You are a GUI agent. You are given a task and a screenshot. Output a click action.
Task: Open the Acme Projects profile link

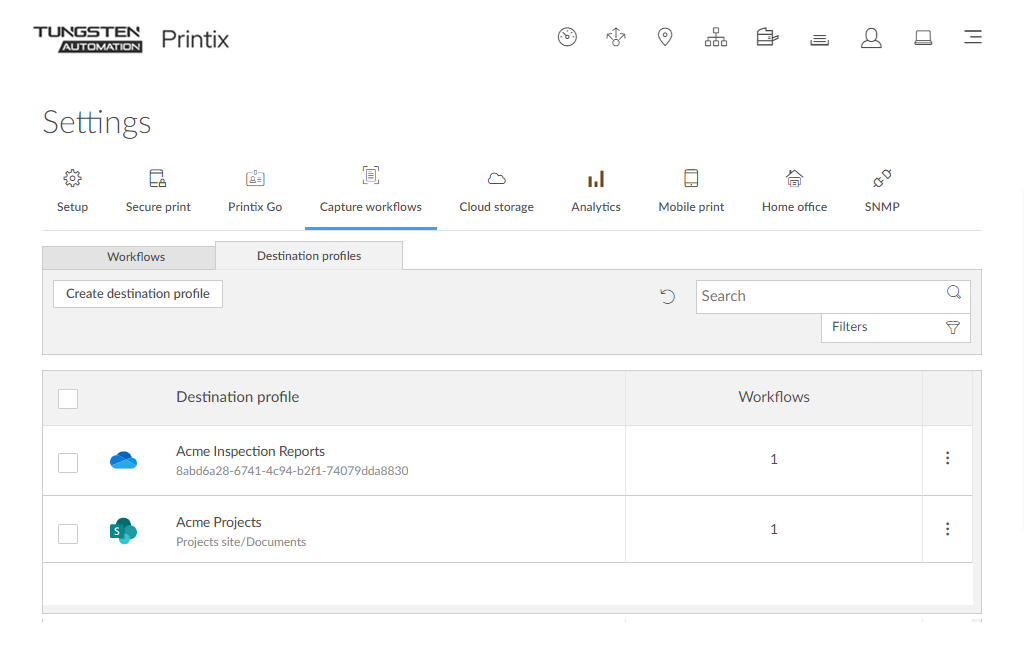(219, 522)
